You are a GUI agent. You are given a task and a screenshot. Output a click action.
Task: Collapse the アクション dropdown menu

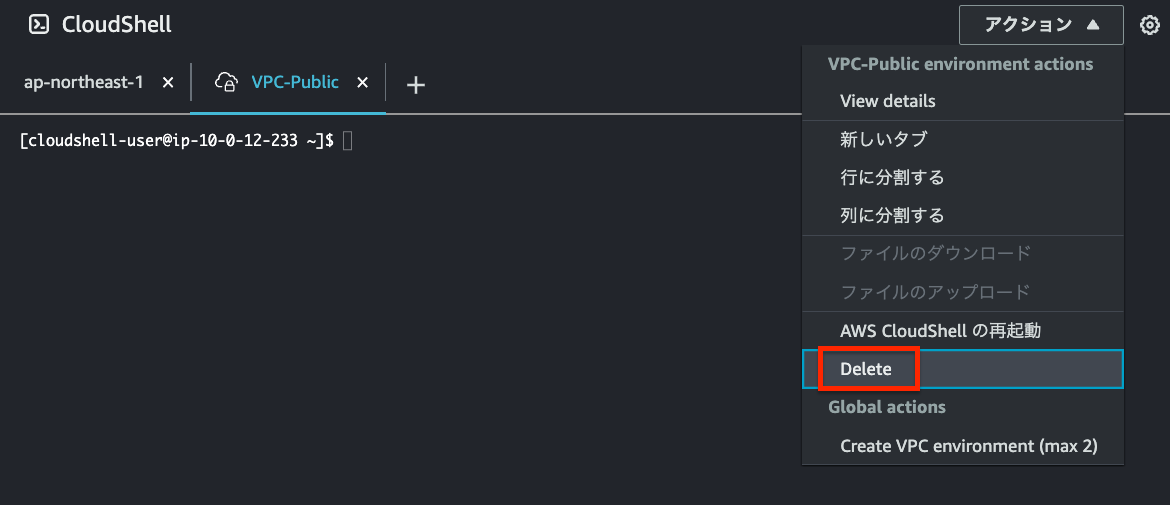point(1041,25)
